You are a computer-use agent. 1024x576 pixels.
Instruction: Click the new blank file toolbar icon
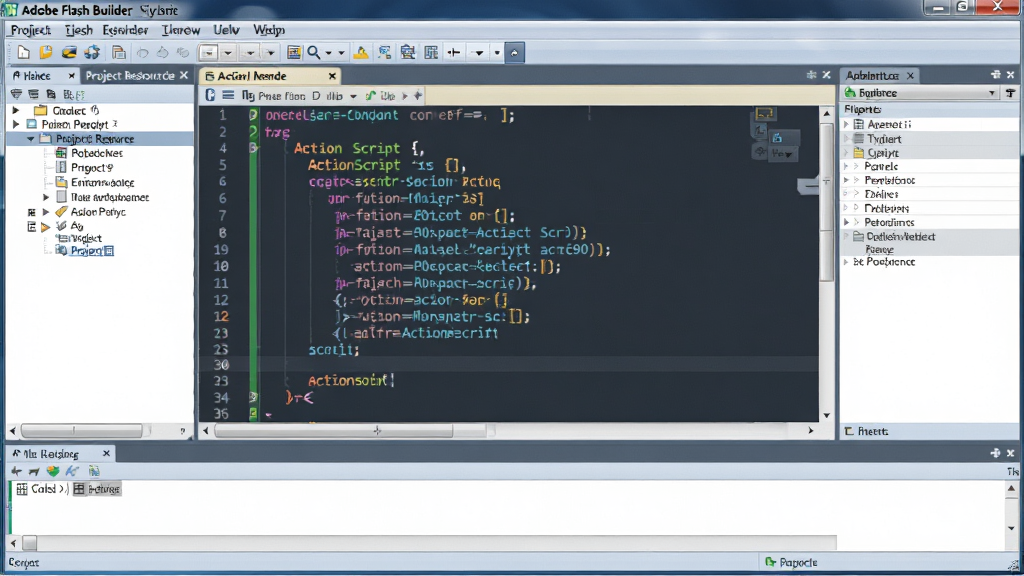pos(24,52)
